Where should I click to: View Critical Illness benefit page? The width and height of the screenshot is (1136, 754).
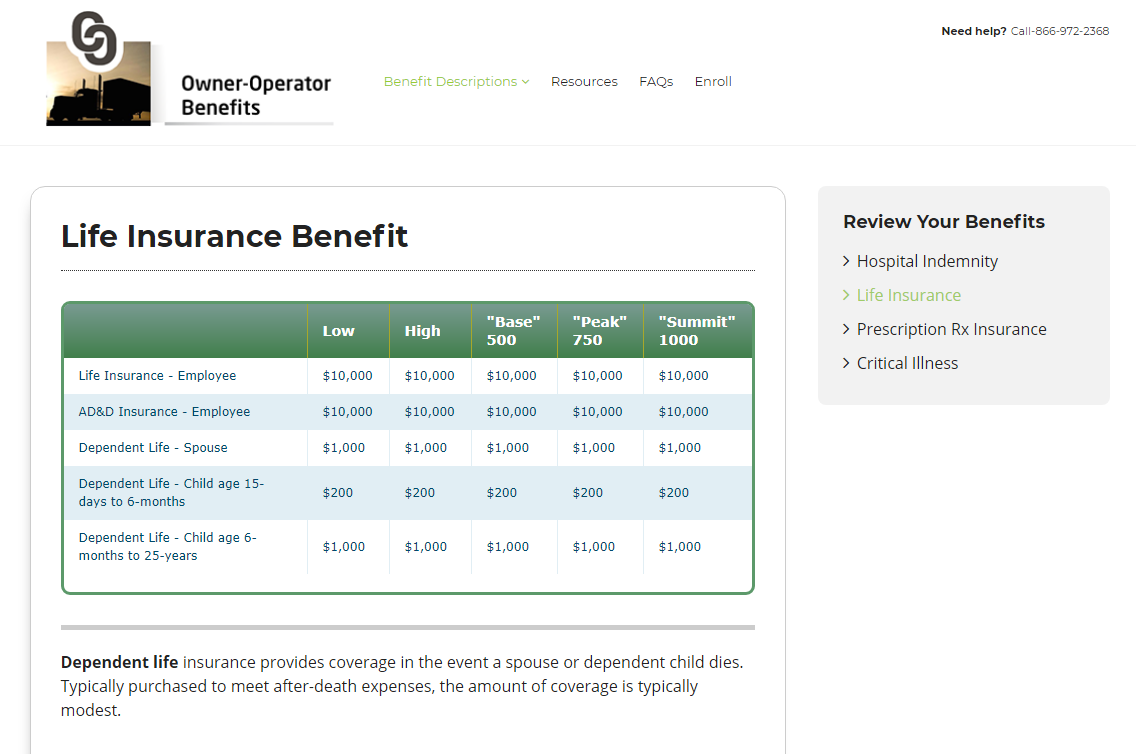click(907, 364)
